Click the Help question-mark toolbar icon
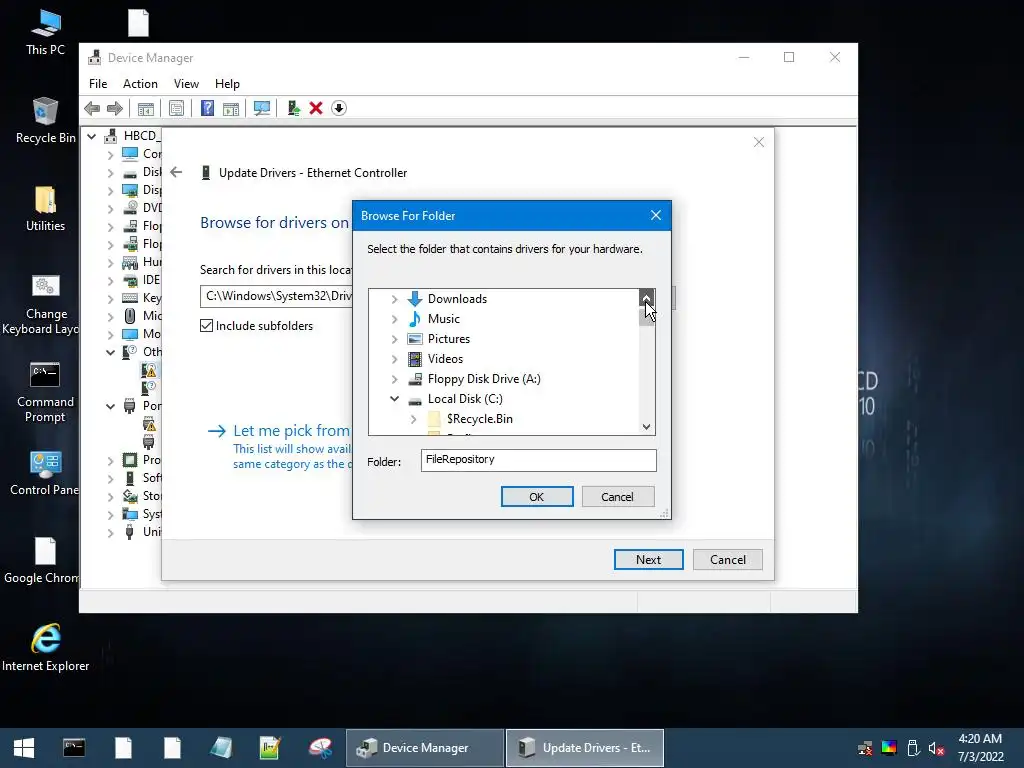This screenshot has width=1024, height=768. (207, 108)
